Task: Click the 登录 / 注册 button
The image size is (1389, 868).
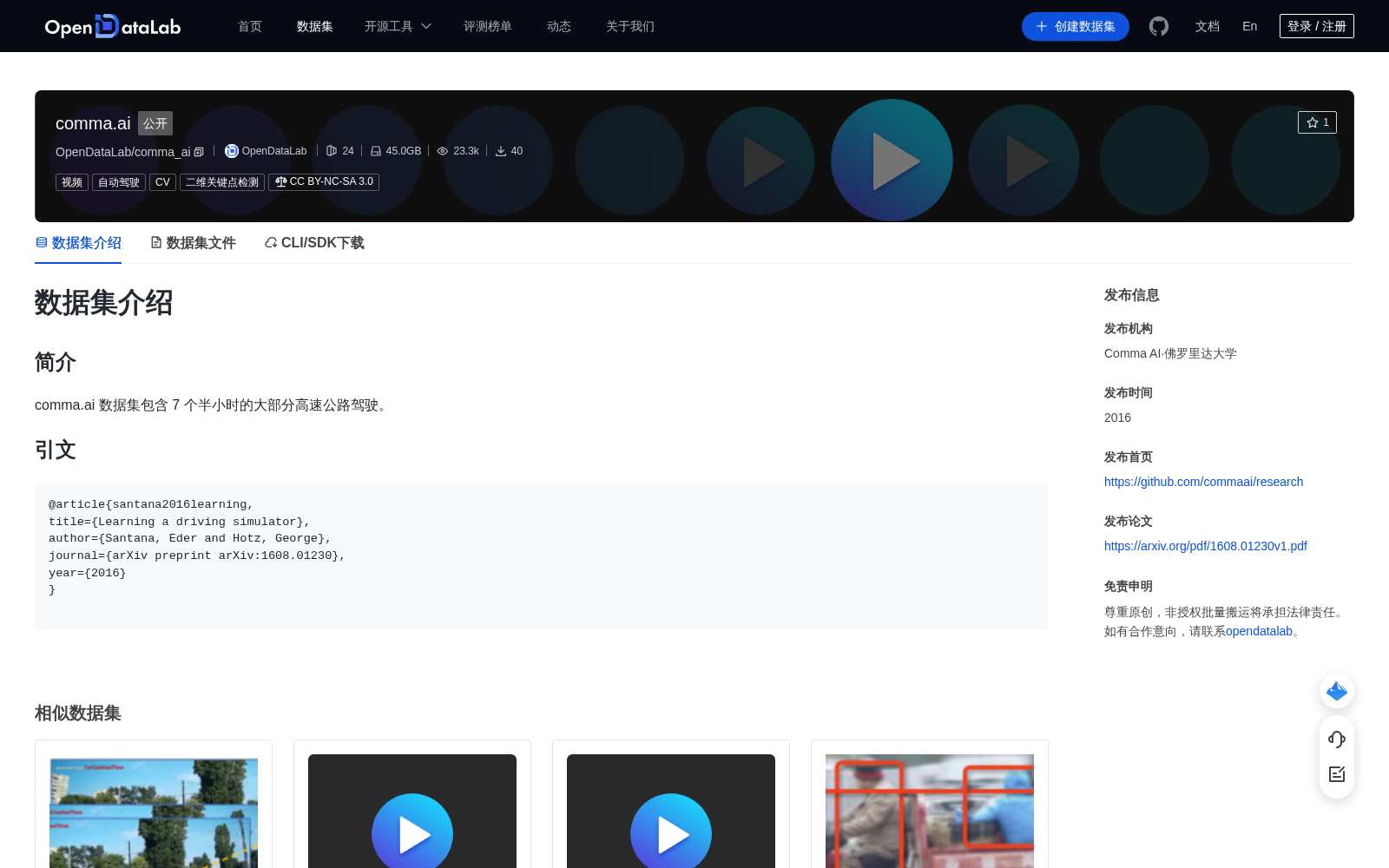Action: tap(1317, 26)
